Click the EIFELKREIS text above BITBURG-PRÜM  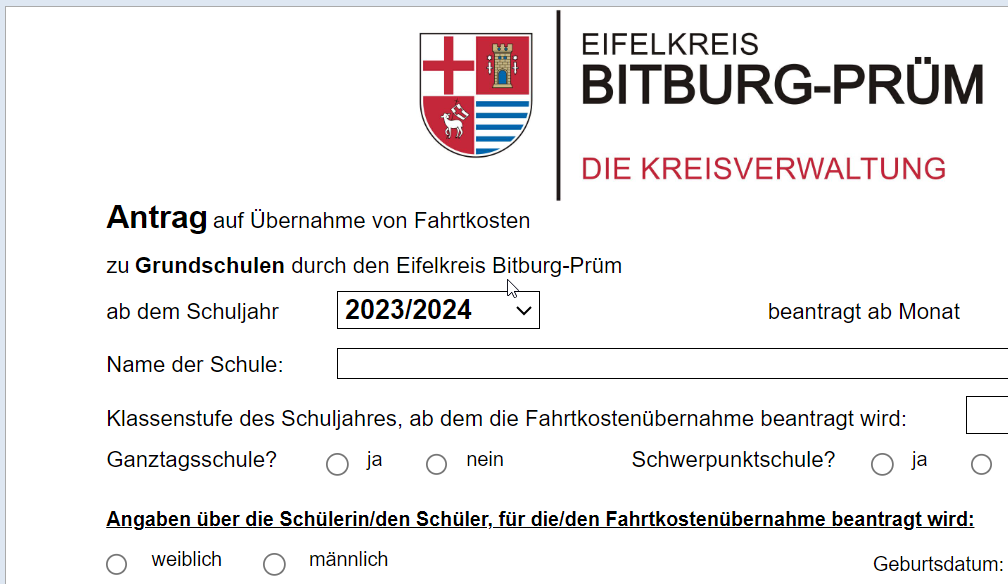[x=670, y=43]
